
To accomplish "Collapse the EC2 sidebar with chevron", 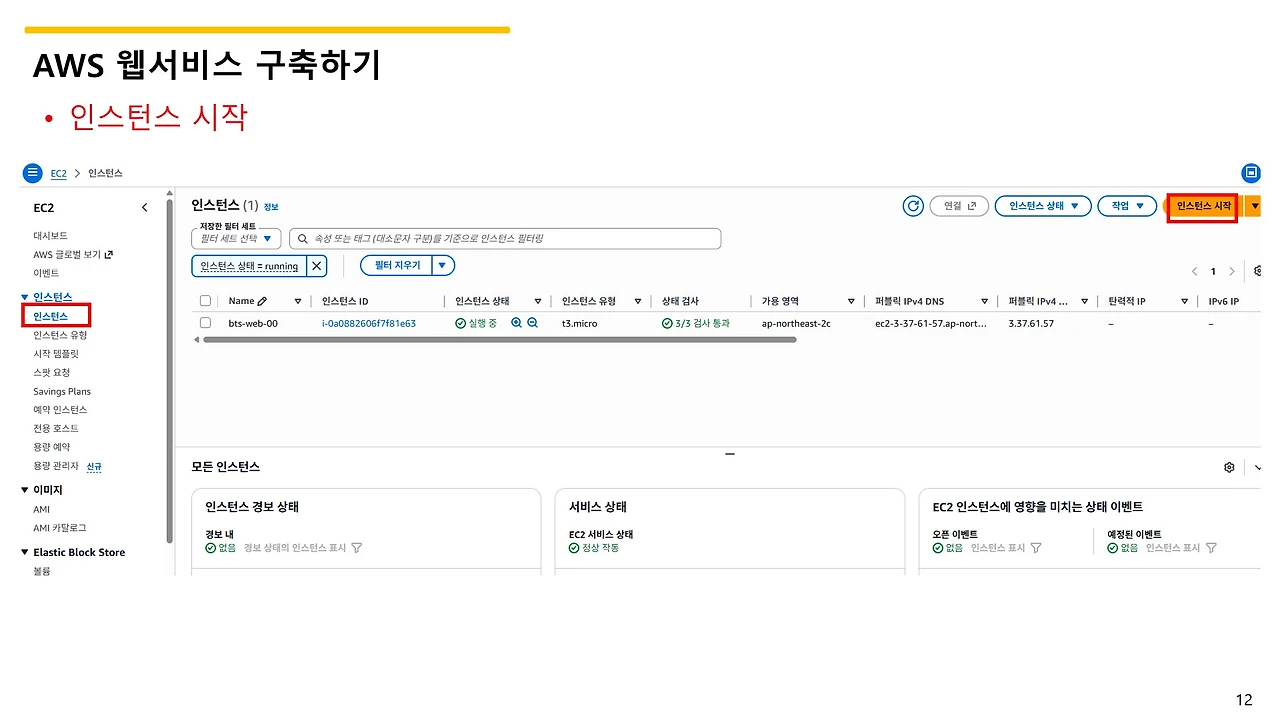I will pyautogui.click(x=144, y=207).
